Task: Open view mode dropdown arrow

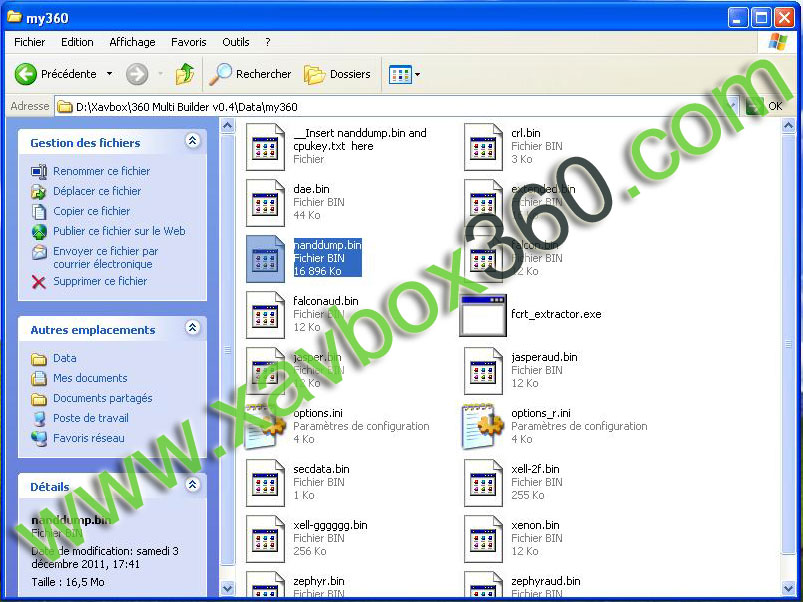Action: pos(417,75)
